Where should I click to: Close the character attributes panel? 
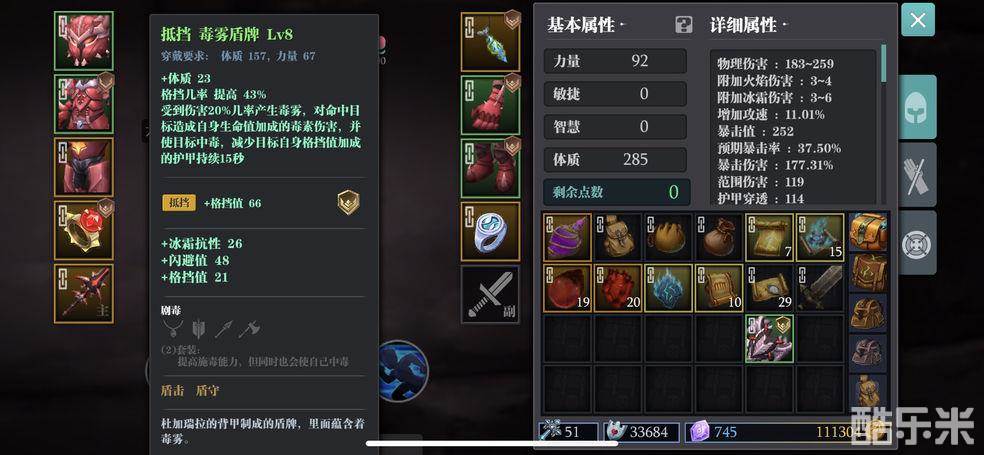(918, 20)
